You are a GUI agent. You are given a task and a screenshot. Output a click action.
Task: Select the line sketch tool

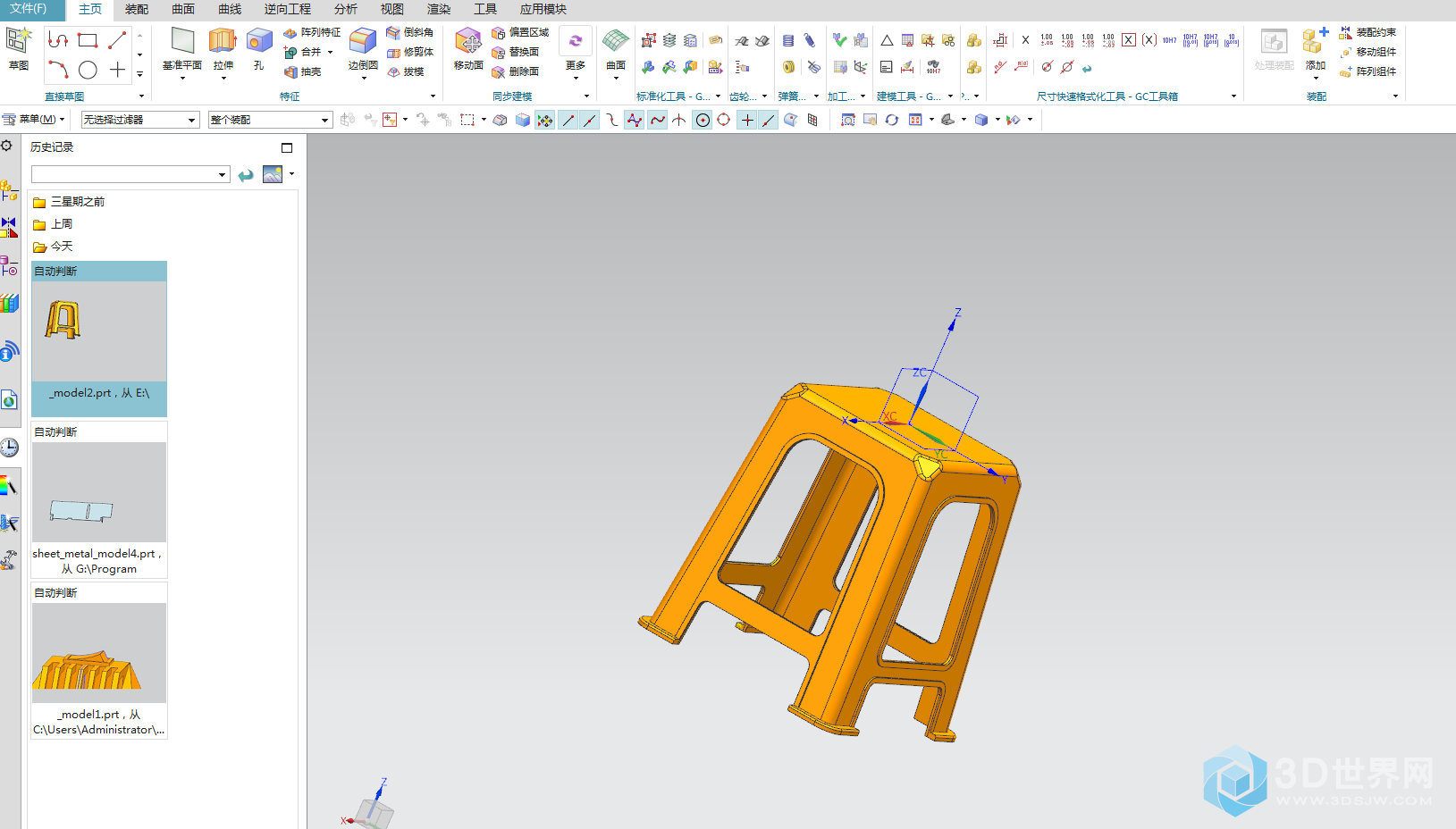[117, 40]
